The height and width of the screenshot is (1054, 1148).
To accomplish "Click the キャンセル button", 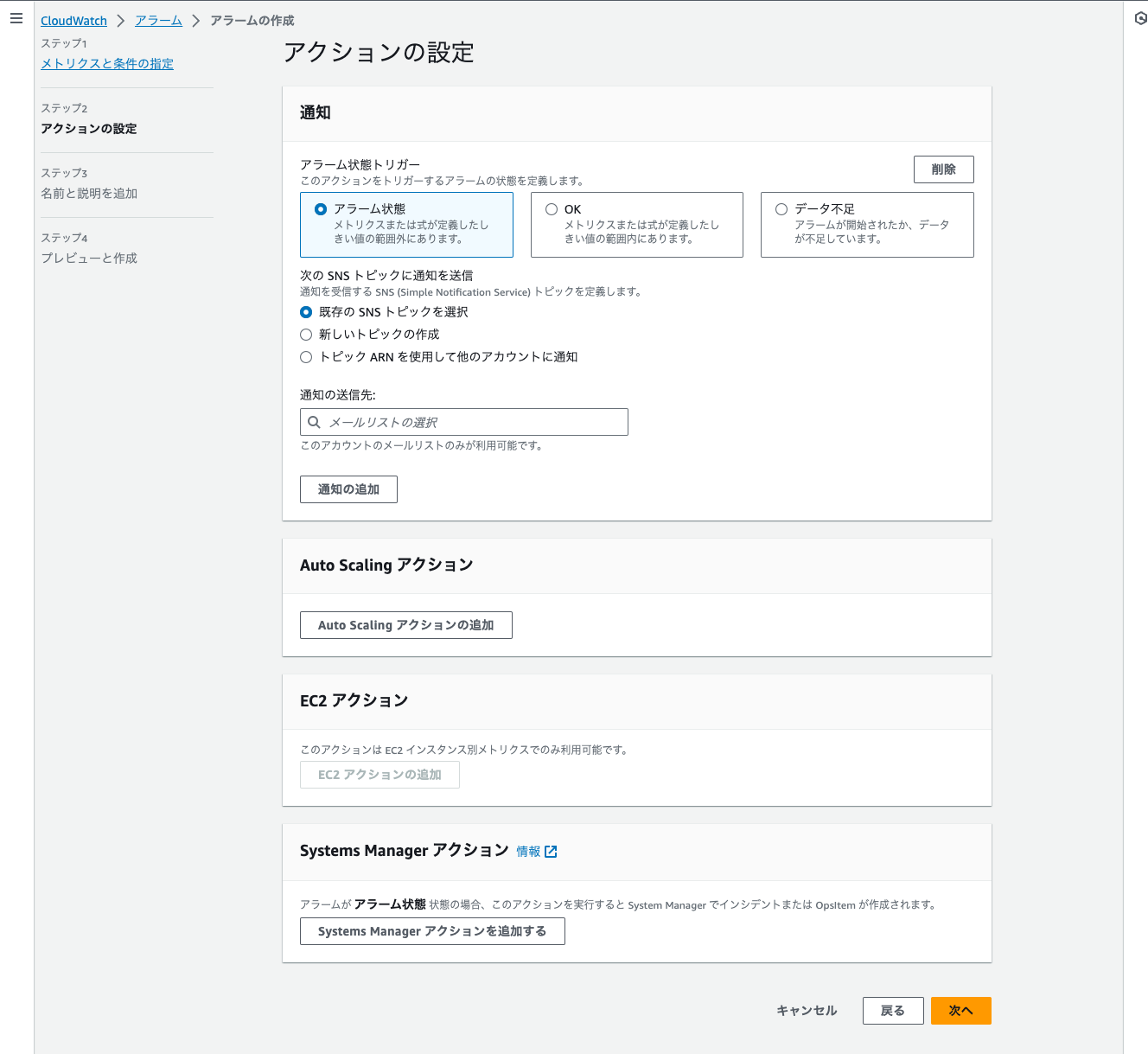I will 807,1011.
